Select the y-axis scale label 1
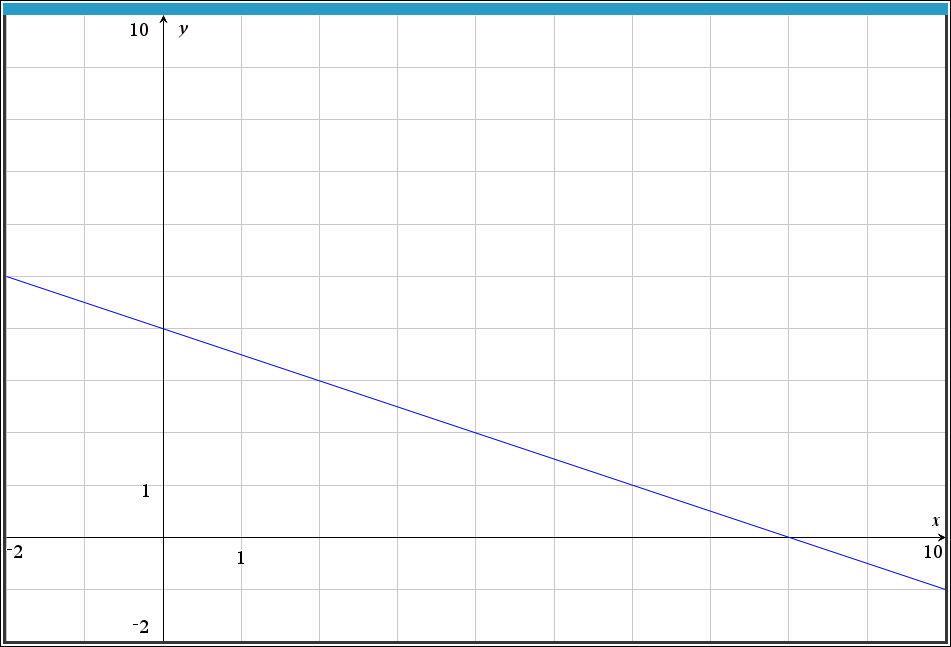The width and height of the screenshot is (951, 647). (145, 491)
